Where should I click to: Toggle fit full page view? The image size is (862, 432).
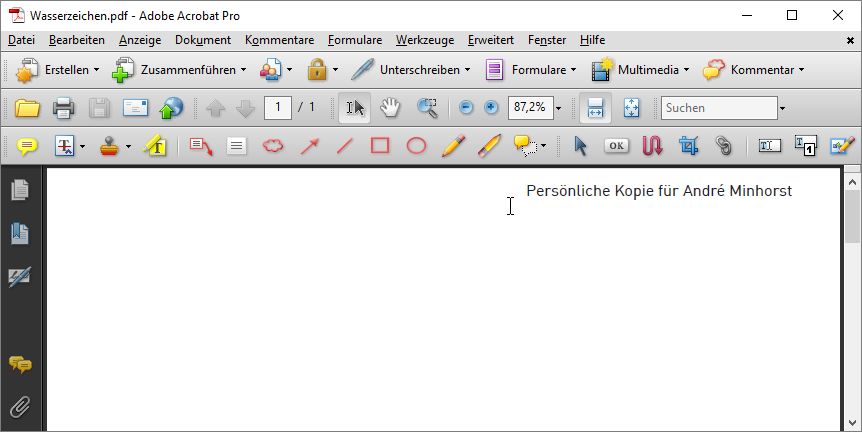click(631, 107)
